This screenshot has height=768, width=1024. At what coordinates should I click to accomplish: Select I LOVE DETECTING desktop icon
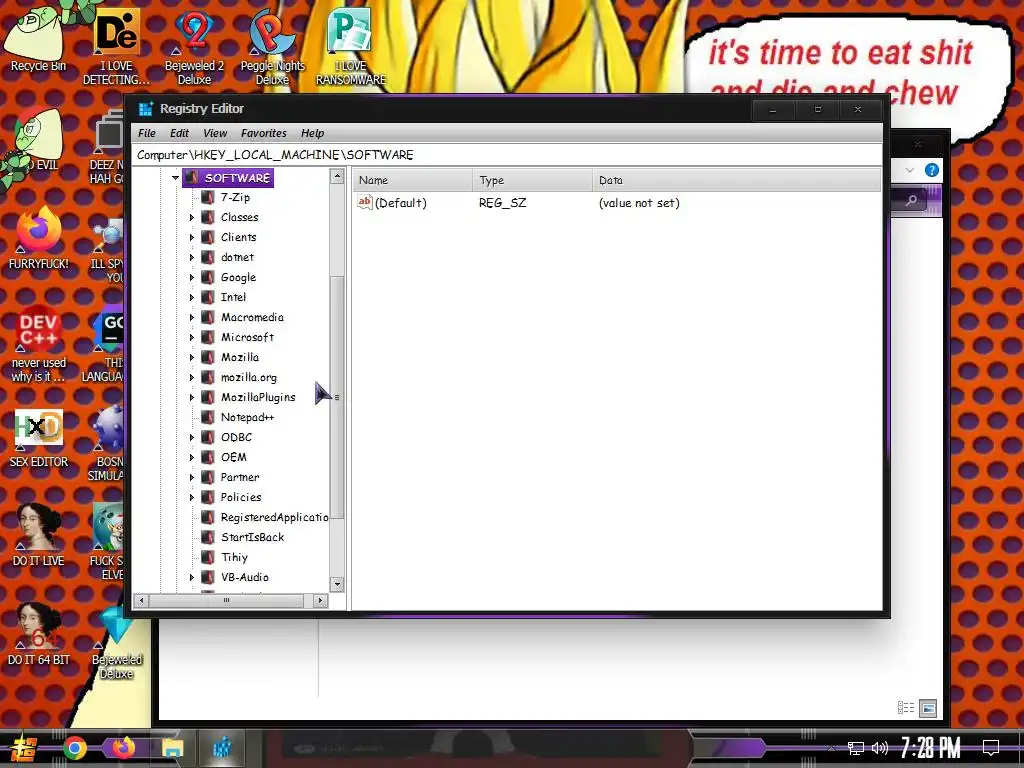point(116,47)
